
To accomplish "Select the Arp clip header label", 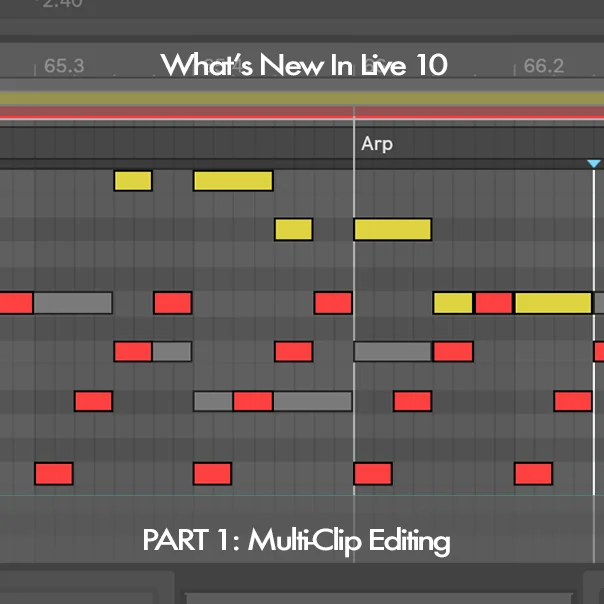I will click(377, 144).
